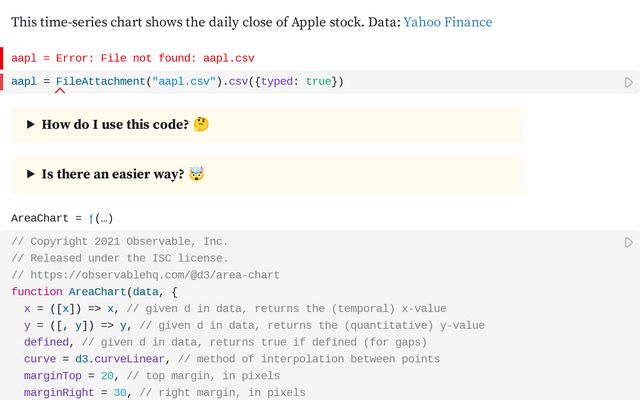Click the 'Is there an easier way?' heading
This screenshot has height=400, width=640.
click(x=112, y=174)
